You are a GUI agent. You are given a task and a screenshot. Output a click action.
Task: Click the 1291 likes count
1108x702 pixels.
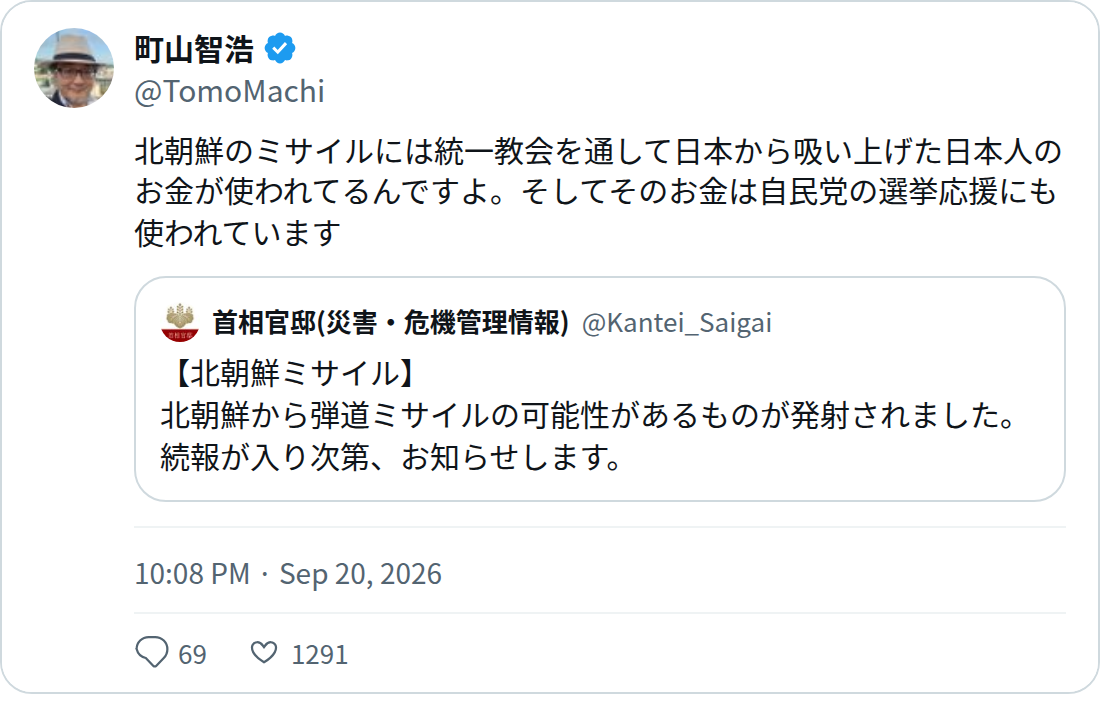319,654
